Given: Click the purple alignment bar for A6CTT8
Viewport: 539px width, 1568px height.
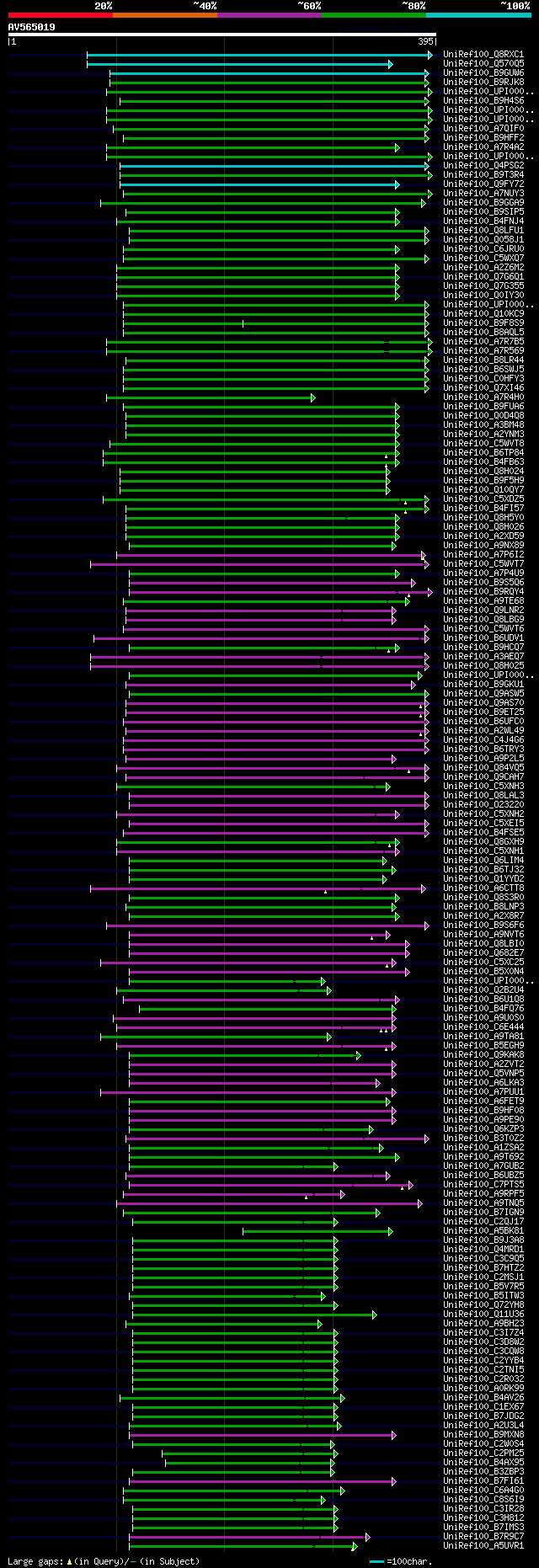Looking at the screenshot, I should [x=258, y=888].
